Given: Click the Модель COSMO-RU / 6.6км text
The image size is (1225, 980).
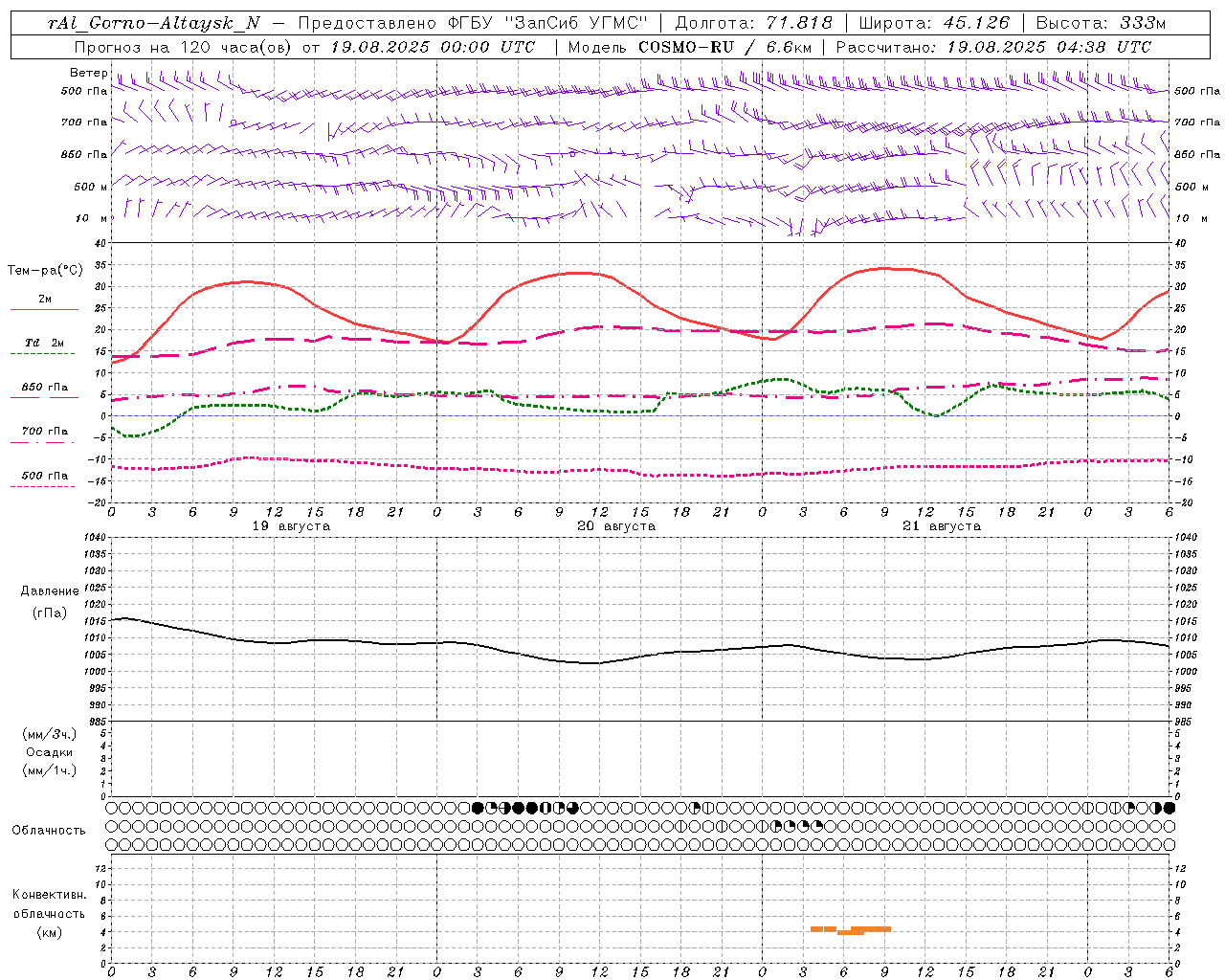Looking at the screenshot, I should pos(688,47).
